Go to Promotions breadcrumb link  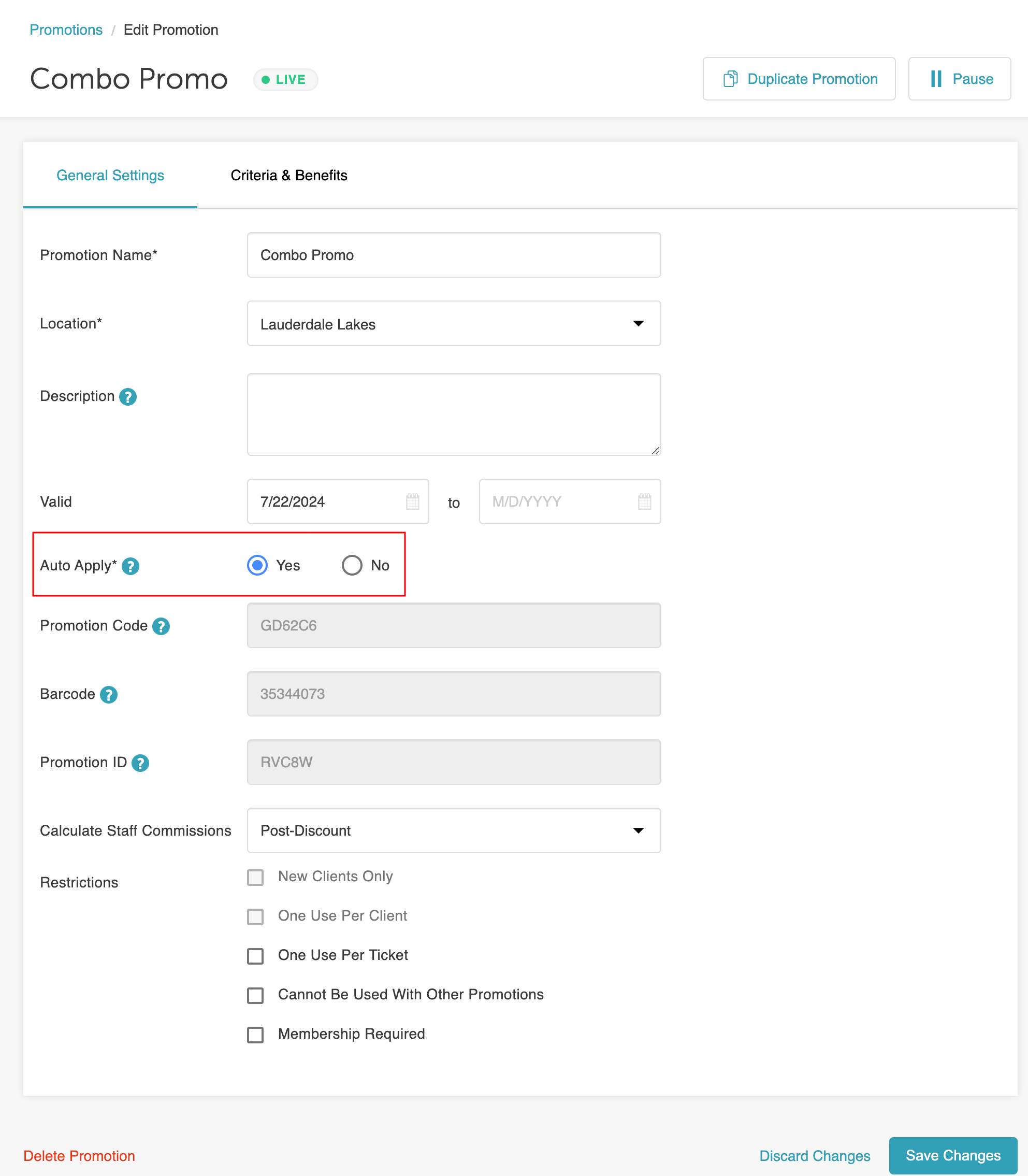[x=66, y=30]
